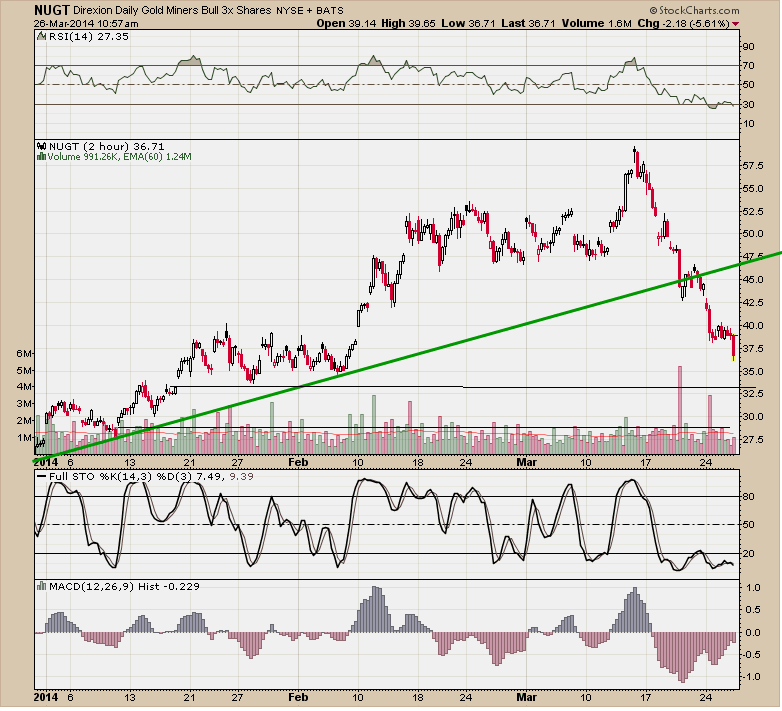Click the last yellow-highlighted candle at chart's right edge
The image size is (782, 711).
733,347
